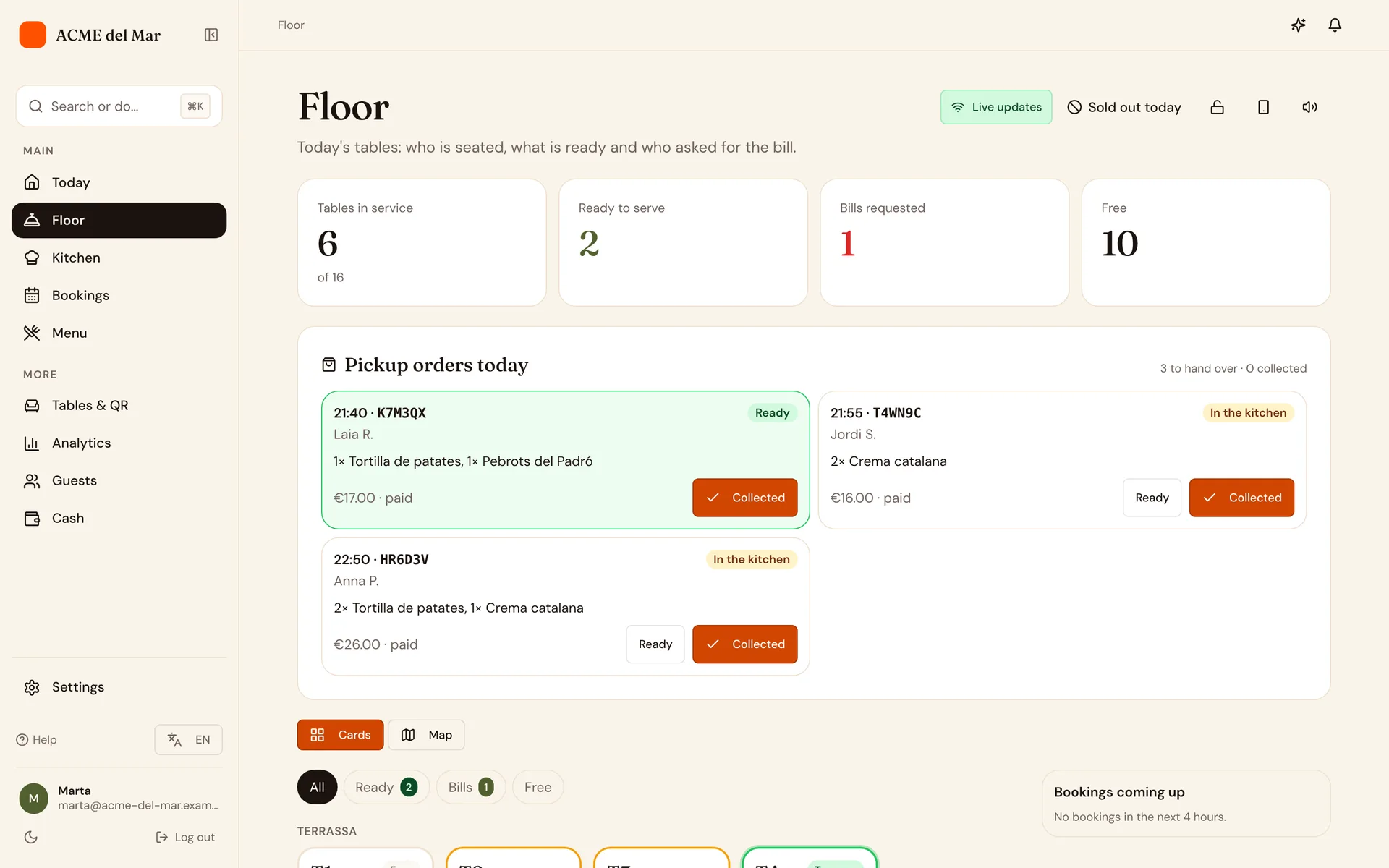Click the mobile device icon

coord(1264,107)
